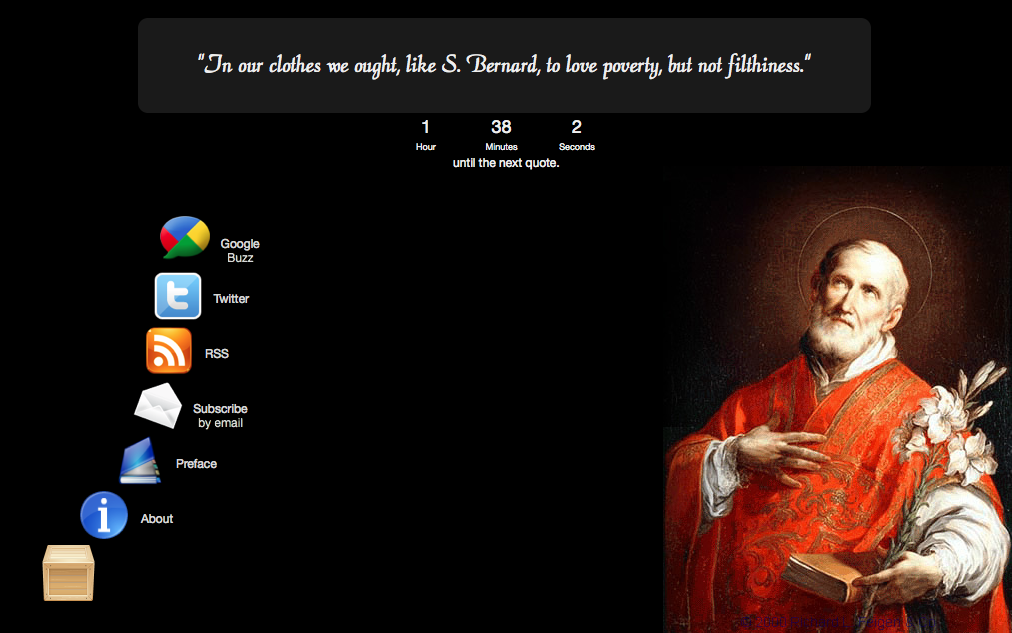The width and height of the screenshot is (1012, 633).
Task: Open the Google Buzz speech-bubble icon
Action: 185,237
